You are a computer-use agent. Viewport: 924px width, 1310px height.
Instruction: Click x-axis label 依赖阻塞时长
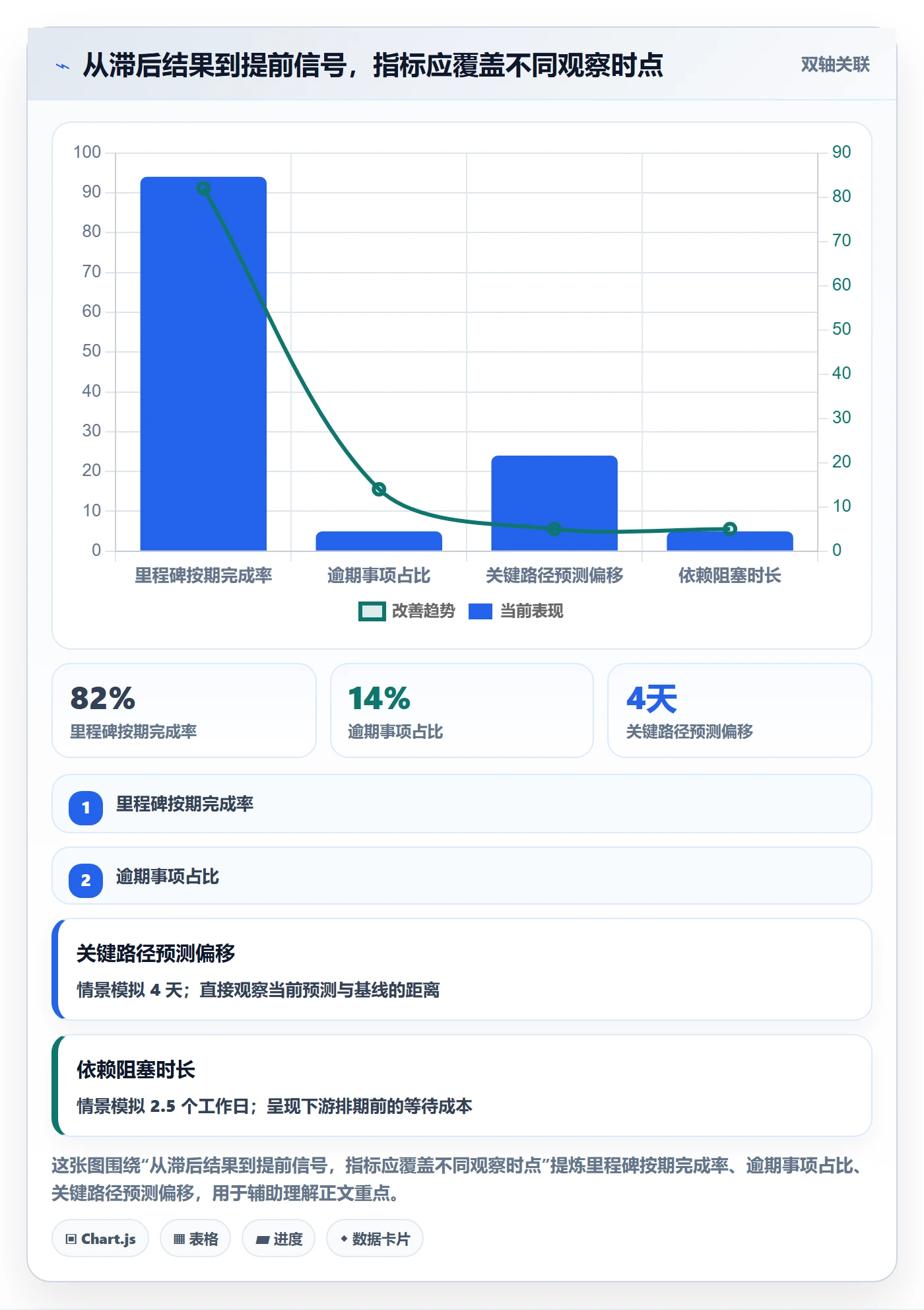(x=730, y=576)
